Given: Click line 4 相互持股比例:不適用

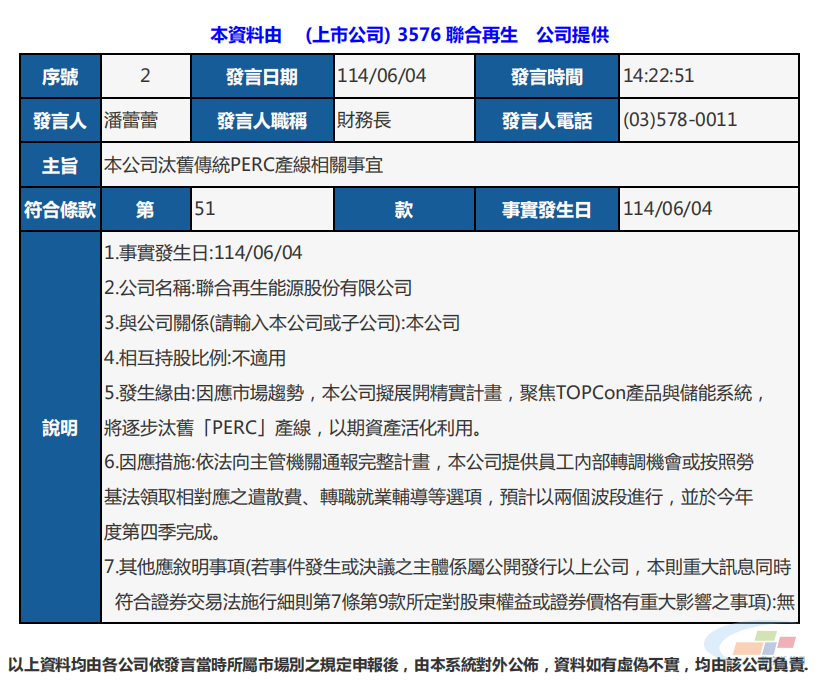Looking at the screenshot, I should point(195,358).
